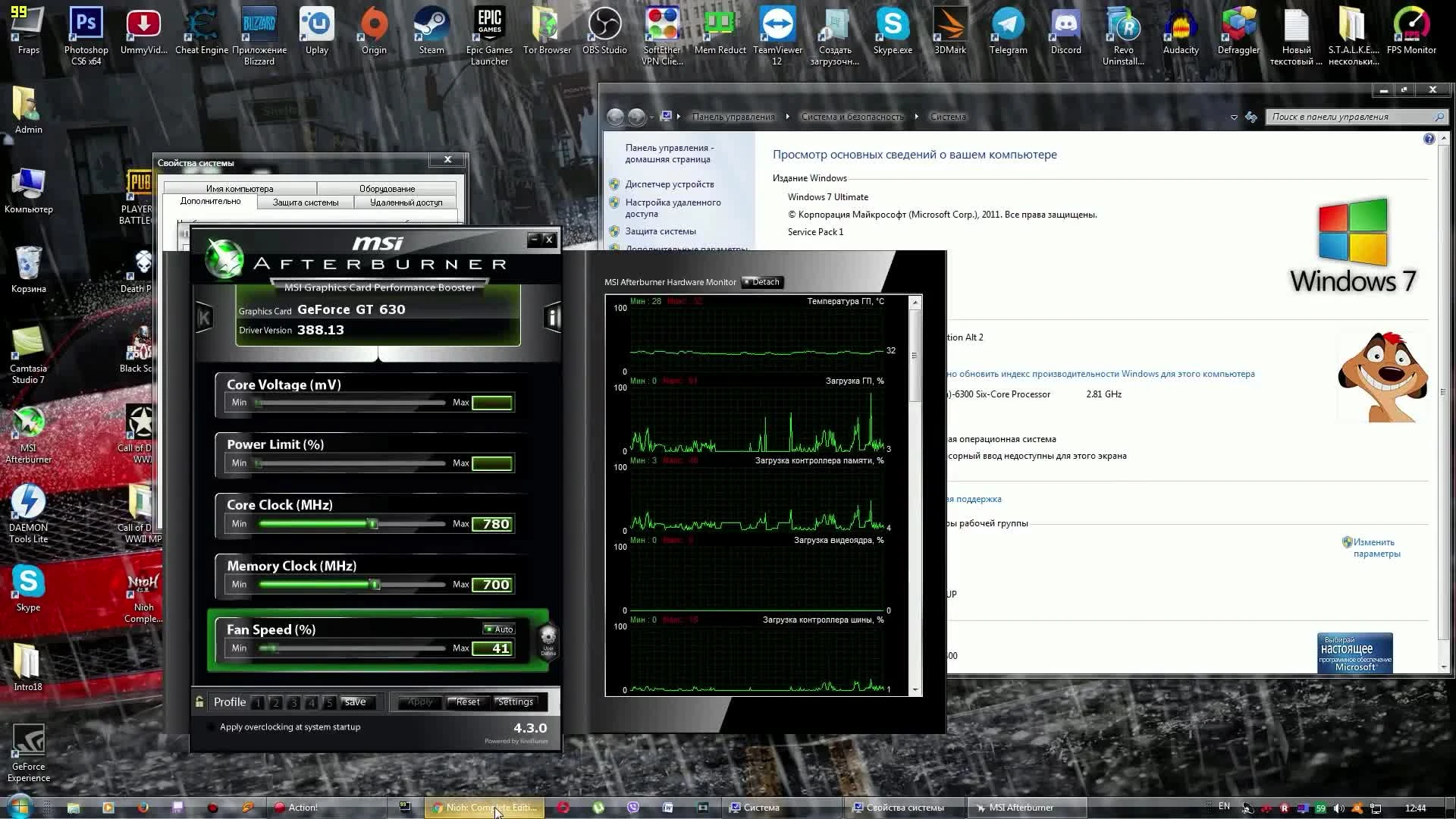Viewport: 1456px width, 819px height.
Task: Open the Afterburner information i button
Action: [x=553, y=317]
